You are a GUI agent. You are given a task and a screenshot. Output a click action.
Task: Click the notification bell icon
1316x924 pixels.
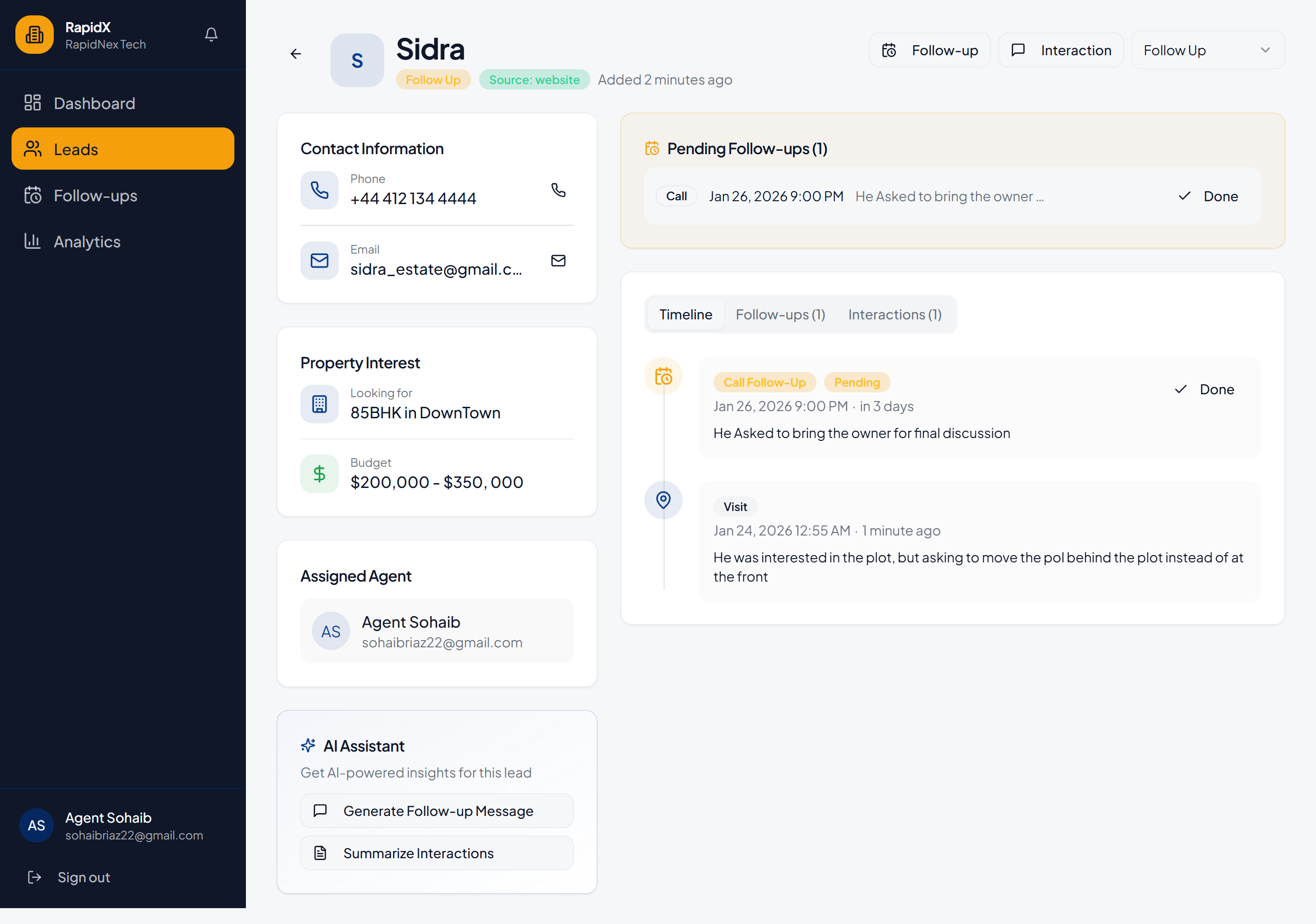211,35
